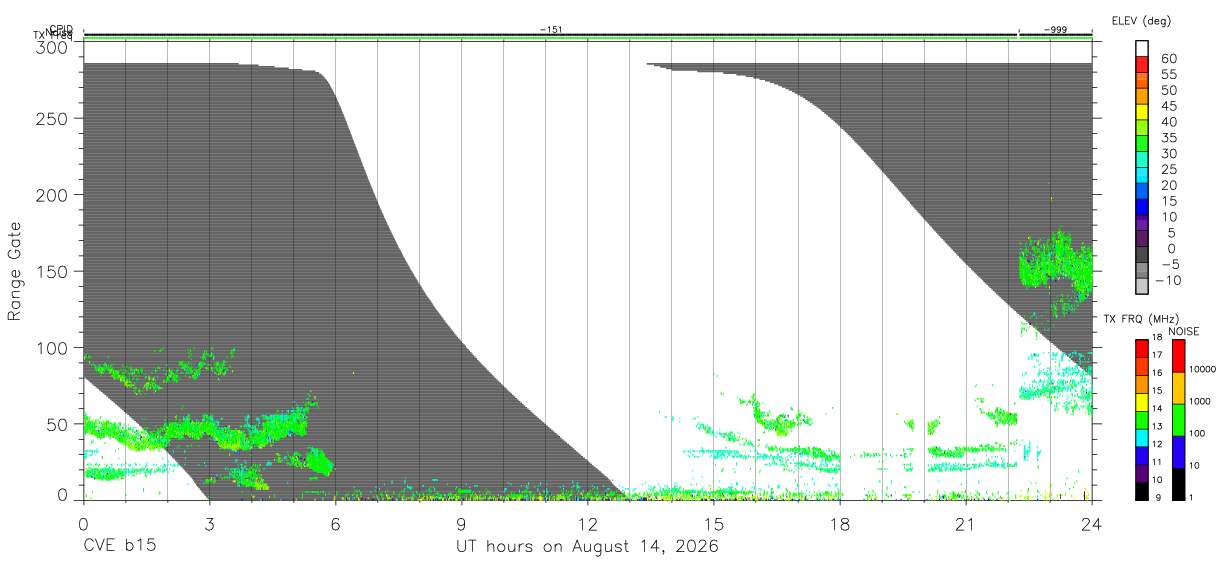This screenshot has height=567, width=1228.
Task: Select the dark gray ELEV swatch below 0
Action: click(x=1142, y=255)
